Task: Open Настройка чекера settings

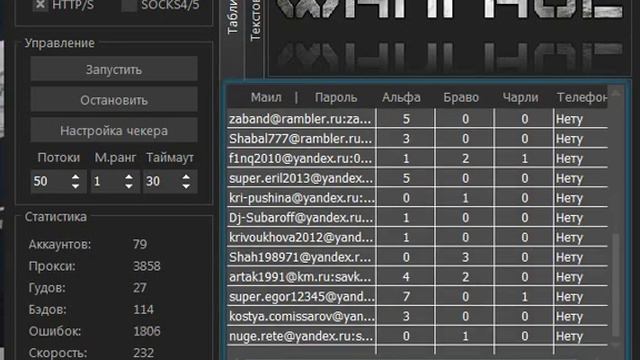Action: point(114,130)
